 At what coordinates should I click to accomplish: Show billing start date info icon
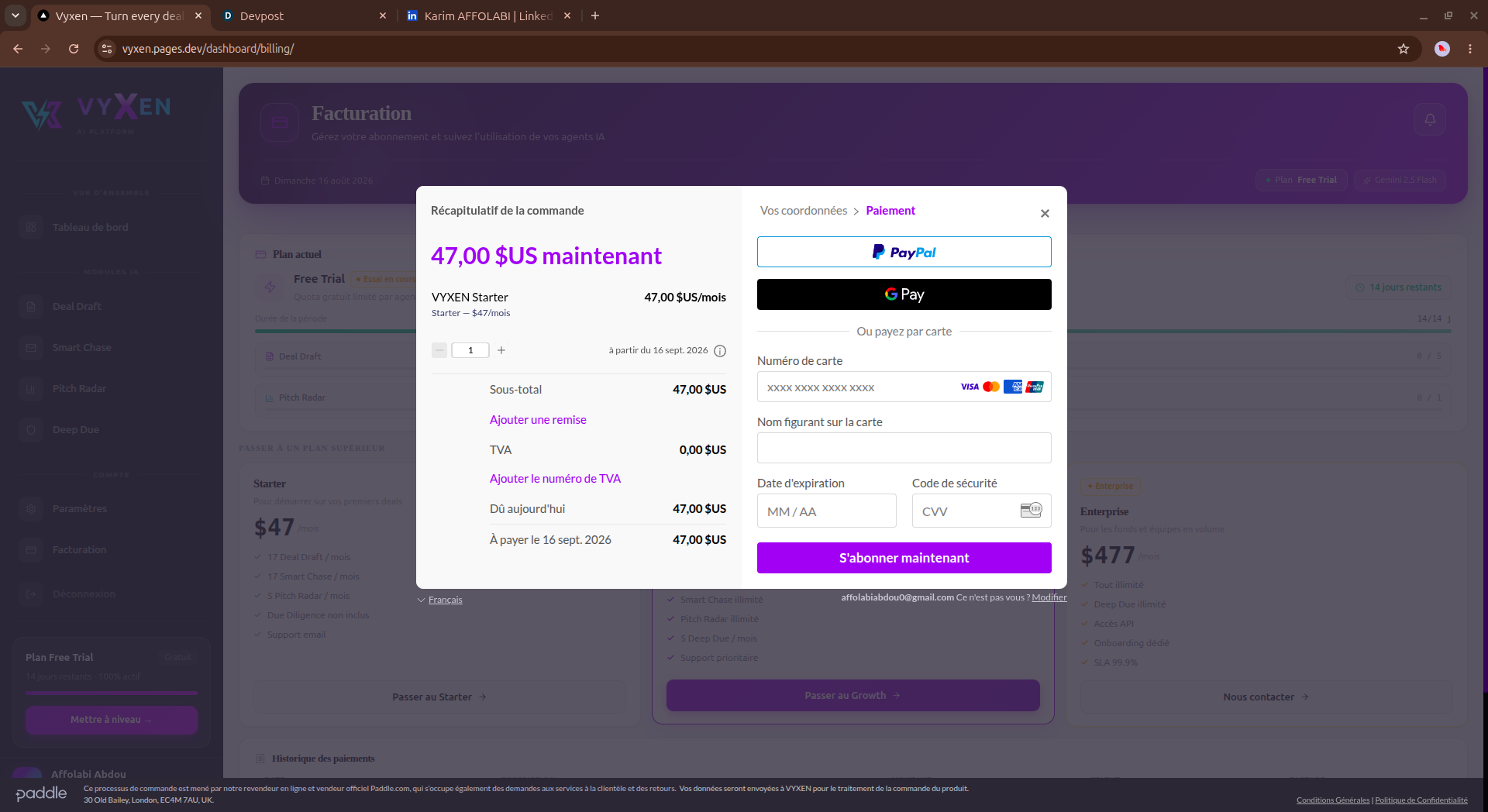click(720, 351)
